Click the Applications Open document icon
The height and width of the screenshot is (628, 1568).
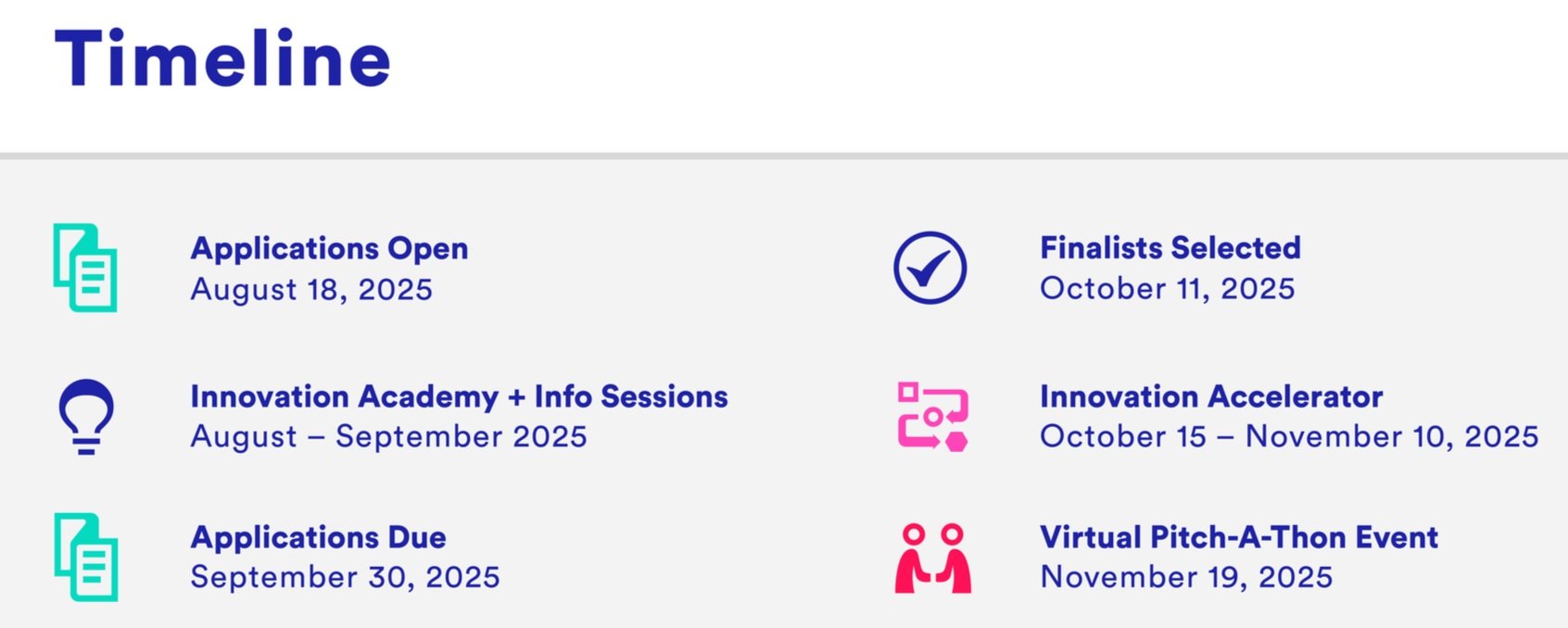85,268
